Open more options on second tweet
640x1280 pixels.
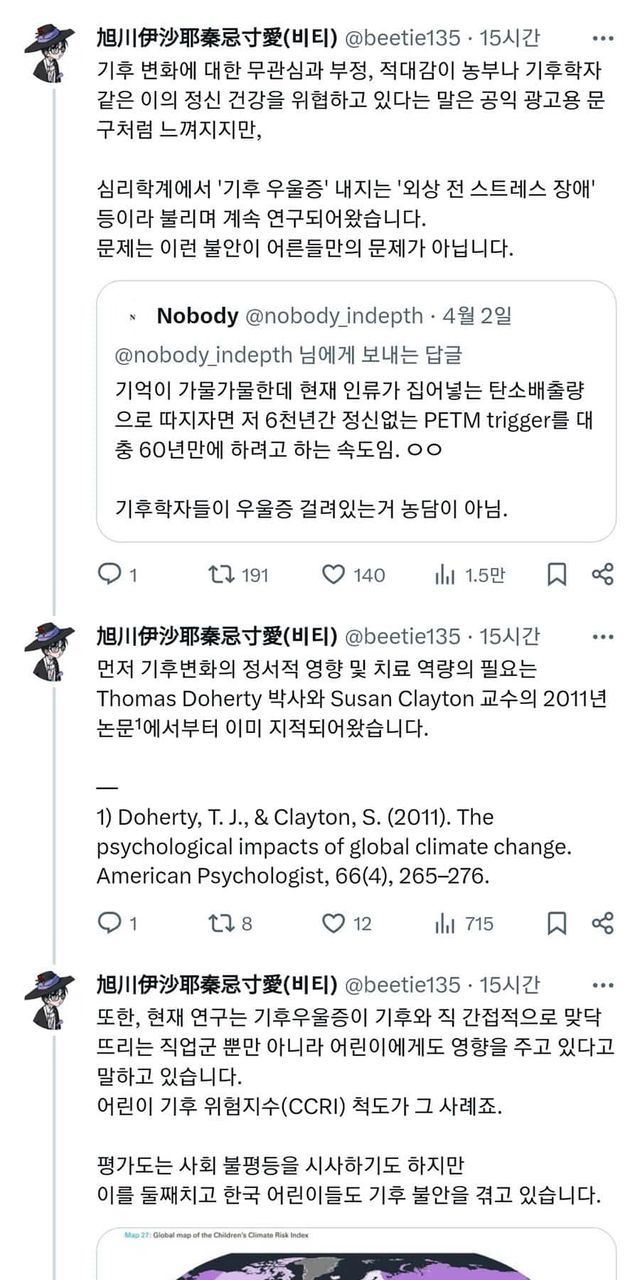[x=603, y=637]
